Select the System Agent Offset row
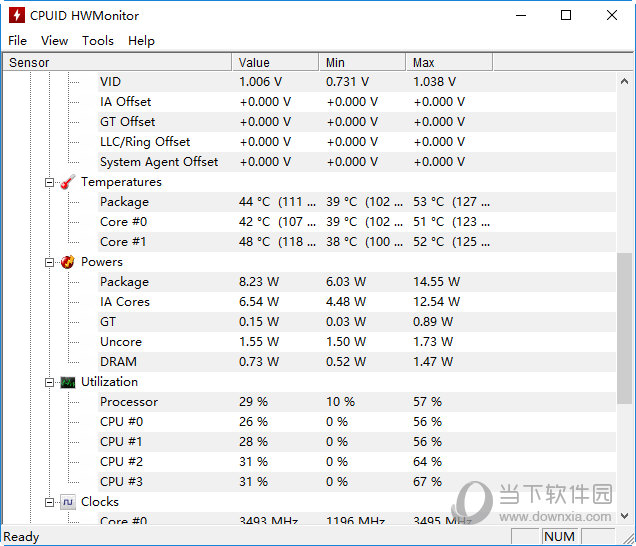 [357, 161]
